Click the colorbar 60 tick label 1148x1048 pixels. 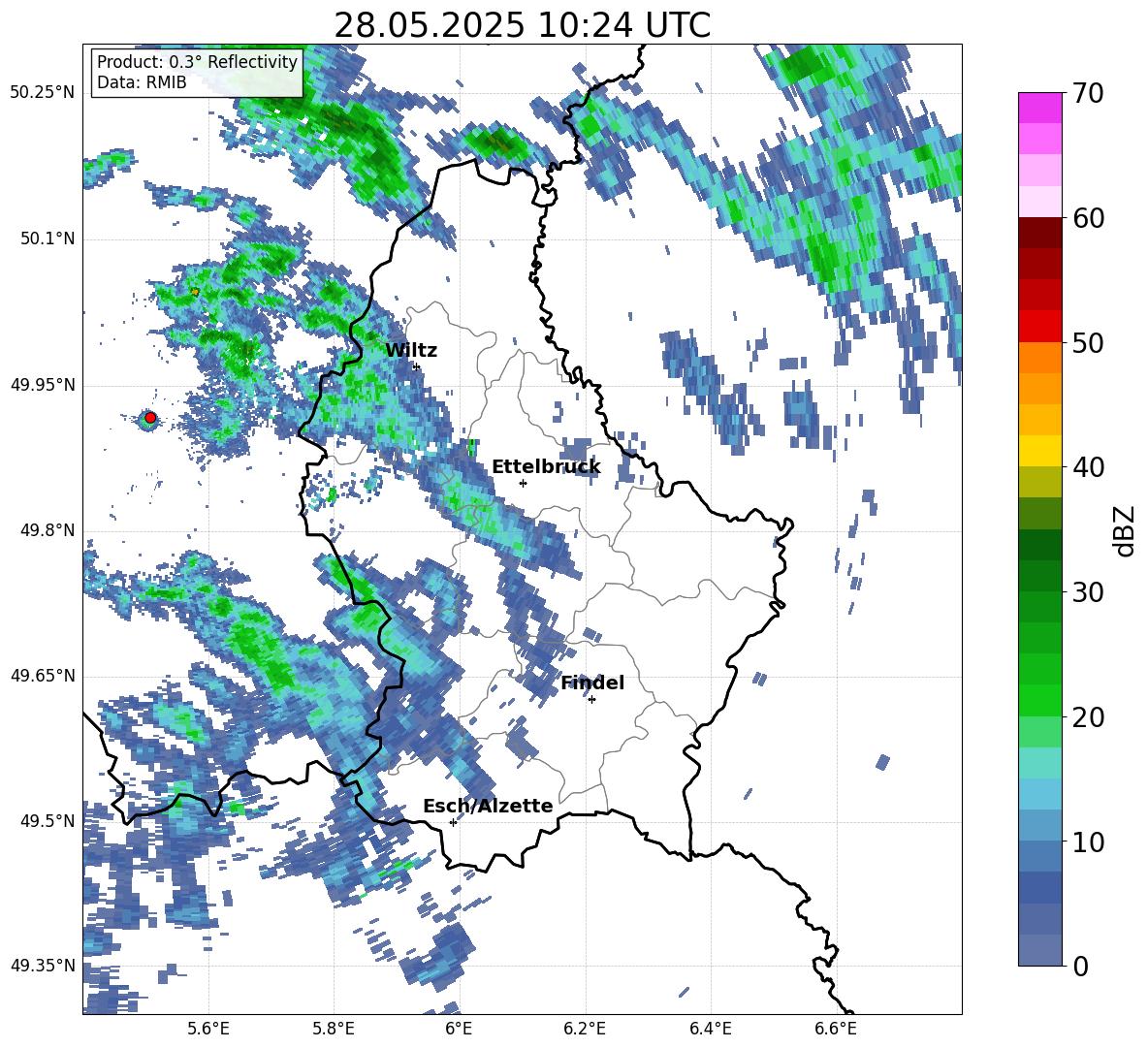(1088, 218)
